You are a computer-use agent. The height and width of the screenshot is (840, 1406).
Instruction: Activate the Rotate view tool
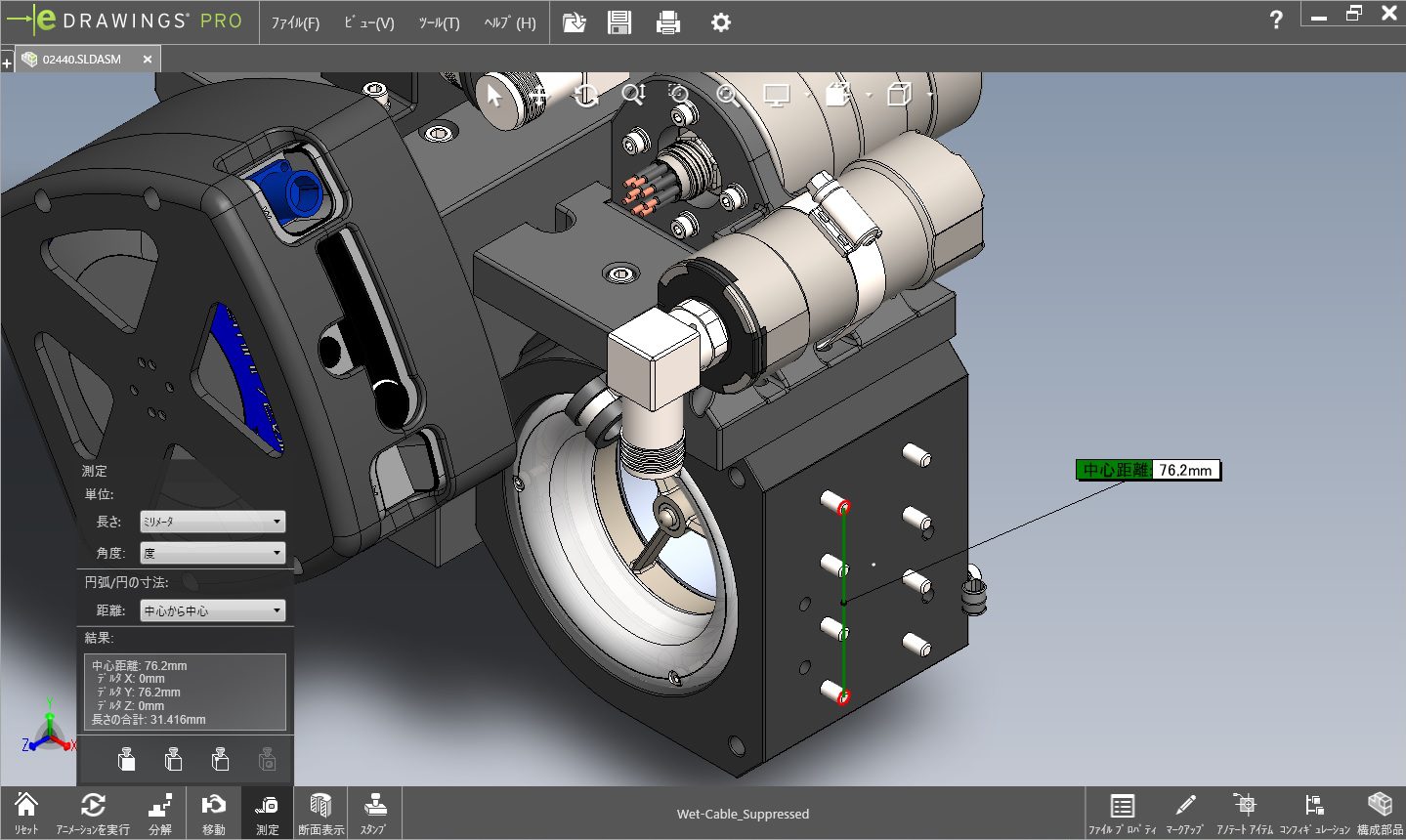pos(586,95)
